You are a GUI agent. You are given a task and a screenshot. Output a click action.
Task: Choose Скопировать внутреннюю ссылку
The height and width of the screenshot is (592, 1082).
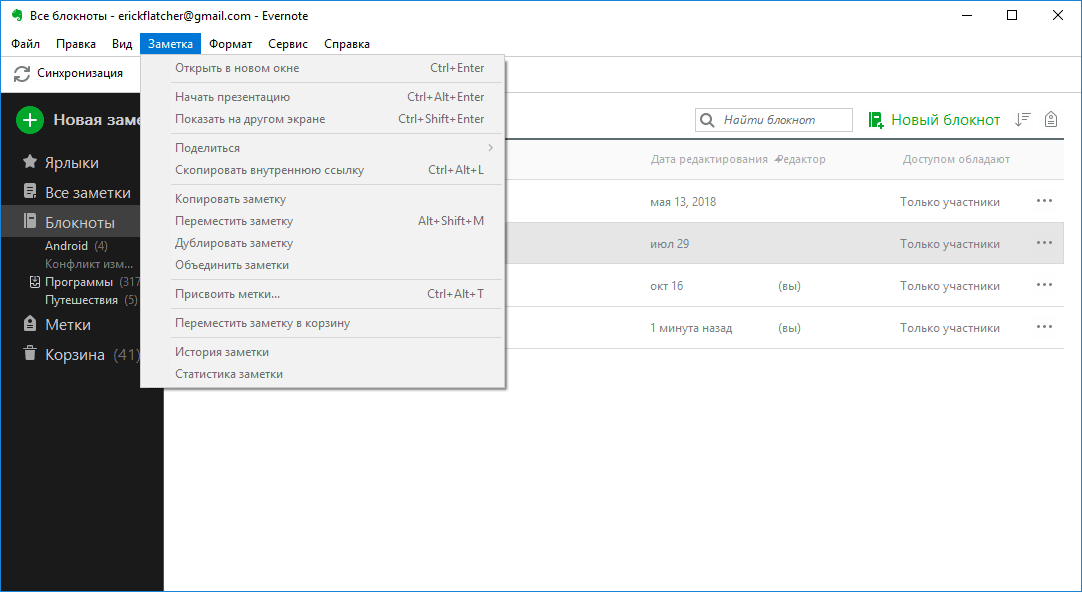pyautogui.click(x=323, y=170)
